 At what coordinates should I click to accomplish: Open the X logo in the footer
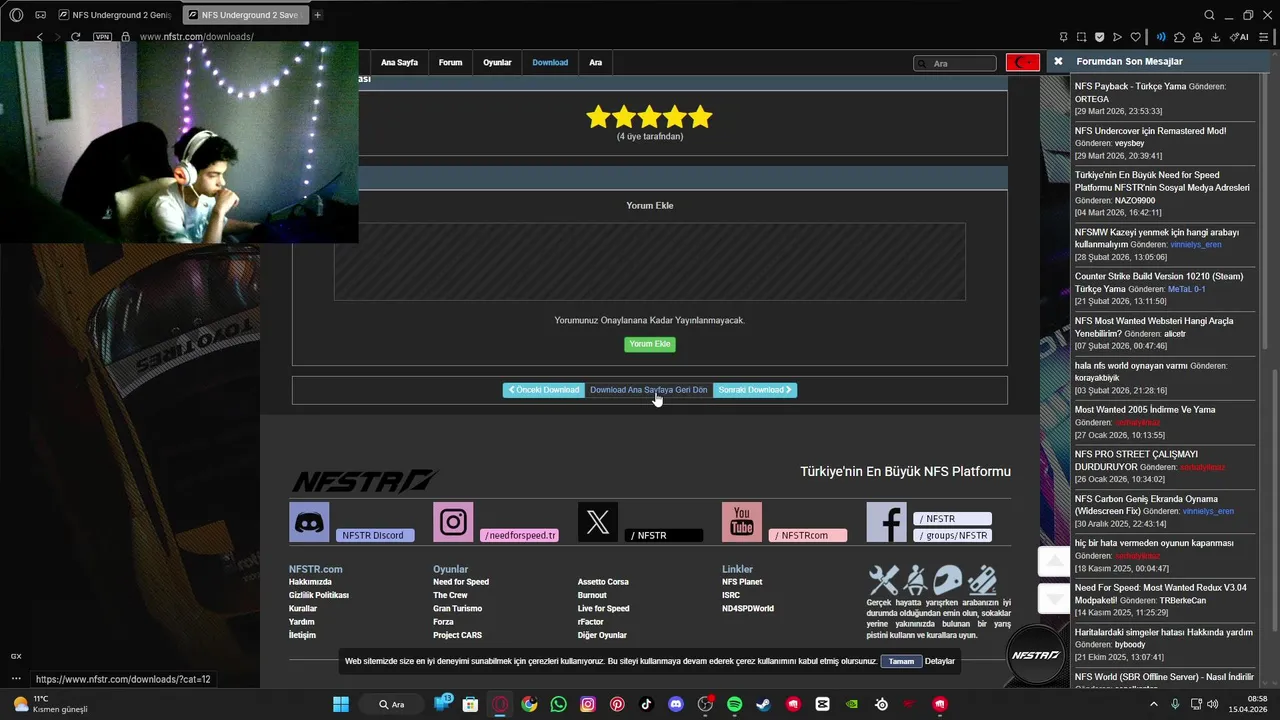point(598,522)
